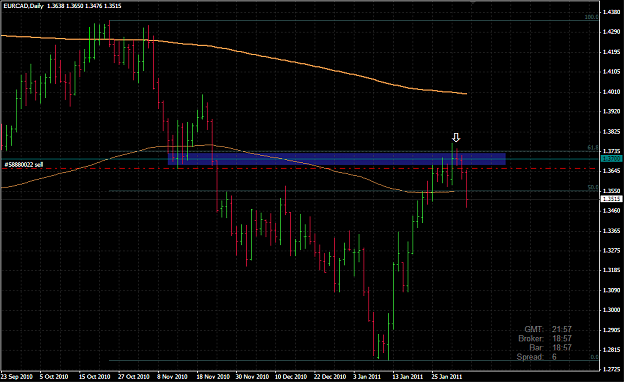
Task: Click the current price tag 1.3515
Action: tap(611, 199)
